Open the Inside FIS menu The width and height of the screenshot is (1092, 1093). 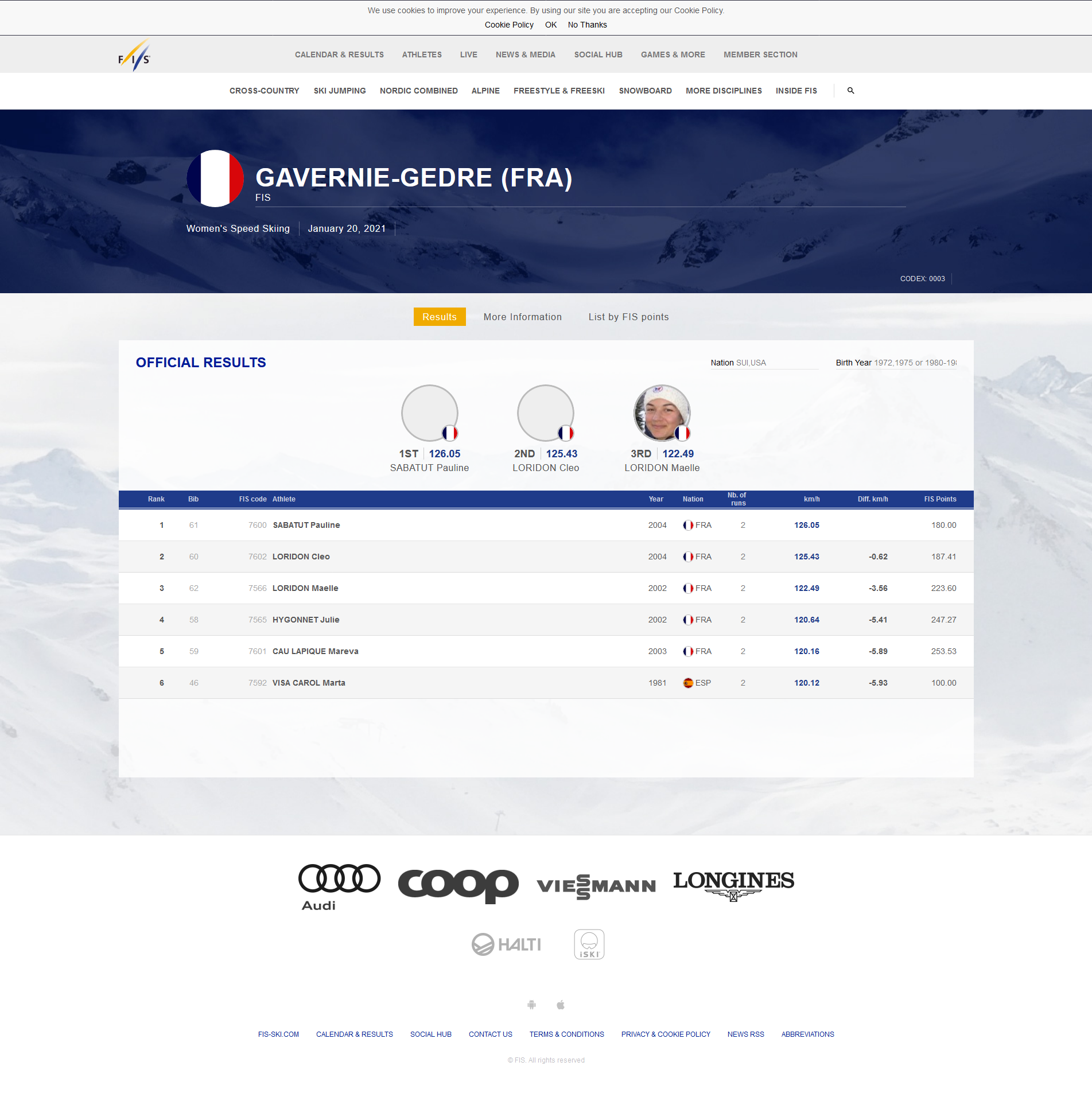(796, 91)
